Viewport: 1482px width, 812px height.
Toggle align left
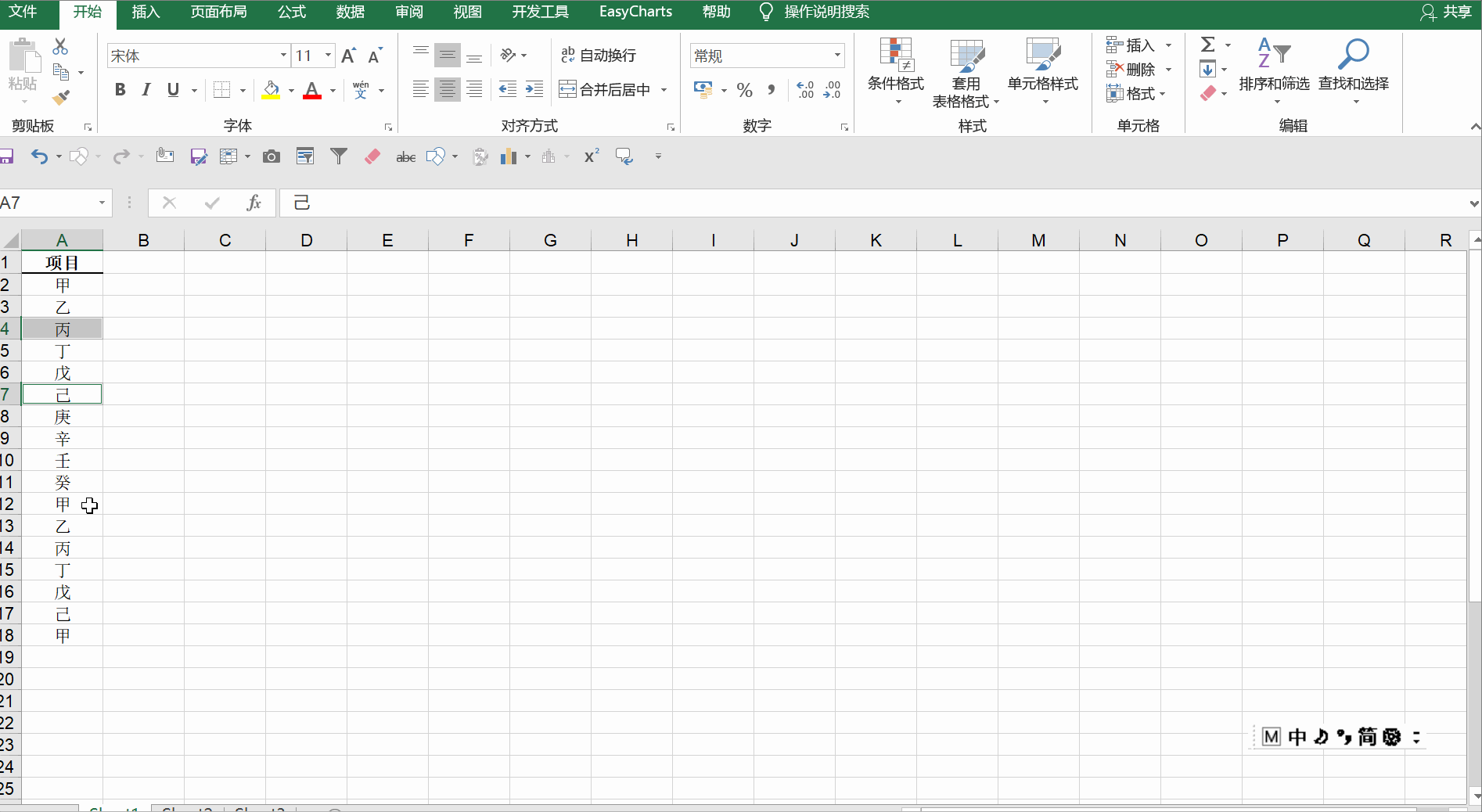point(421,90)
